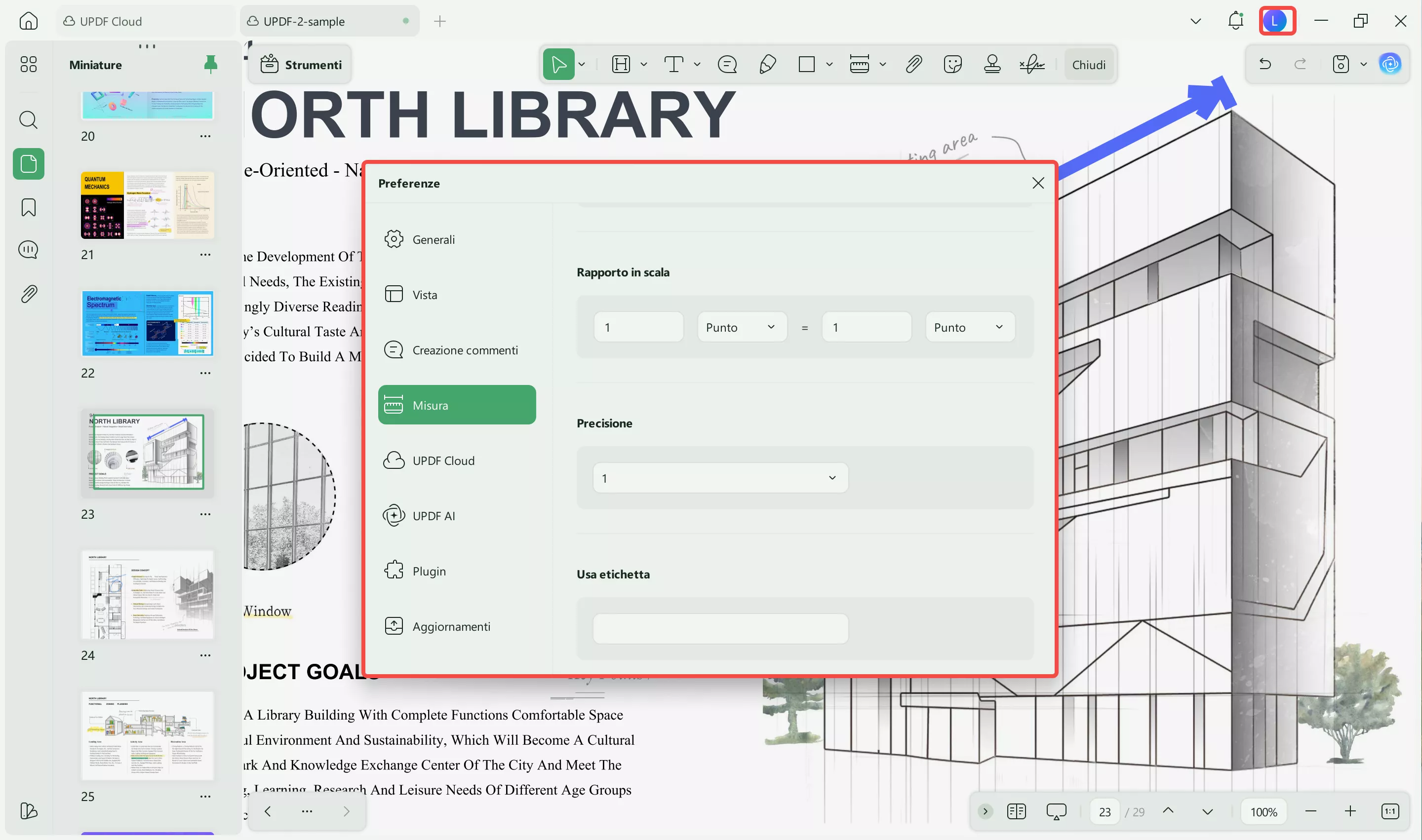Open the Precisione dropdown
This screenshot has width=1422, height=840.
pyautogui.click(x=720, y=478)
